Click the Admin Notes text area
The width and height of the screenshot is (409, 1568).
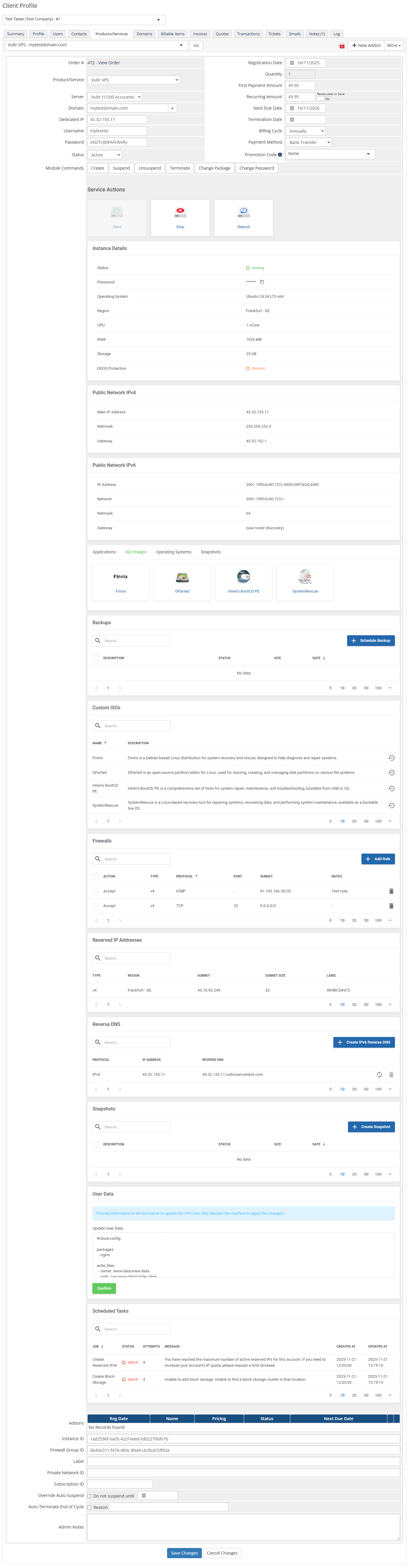click(244, 1527)
